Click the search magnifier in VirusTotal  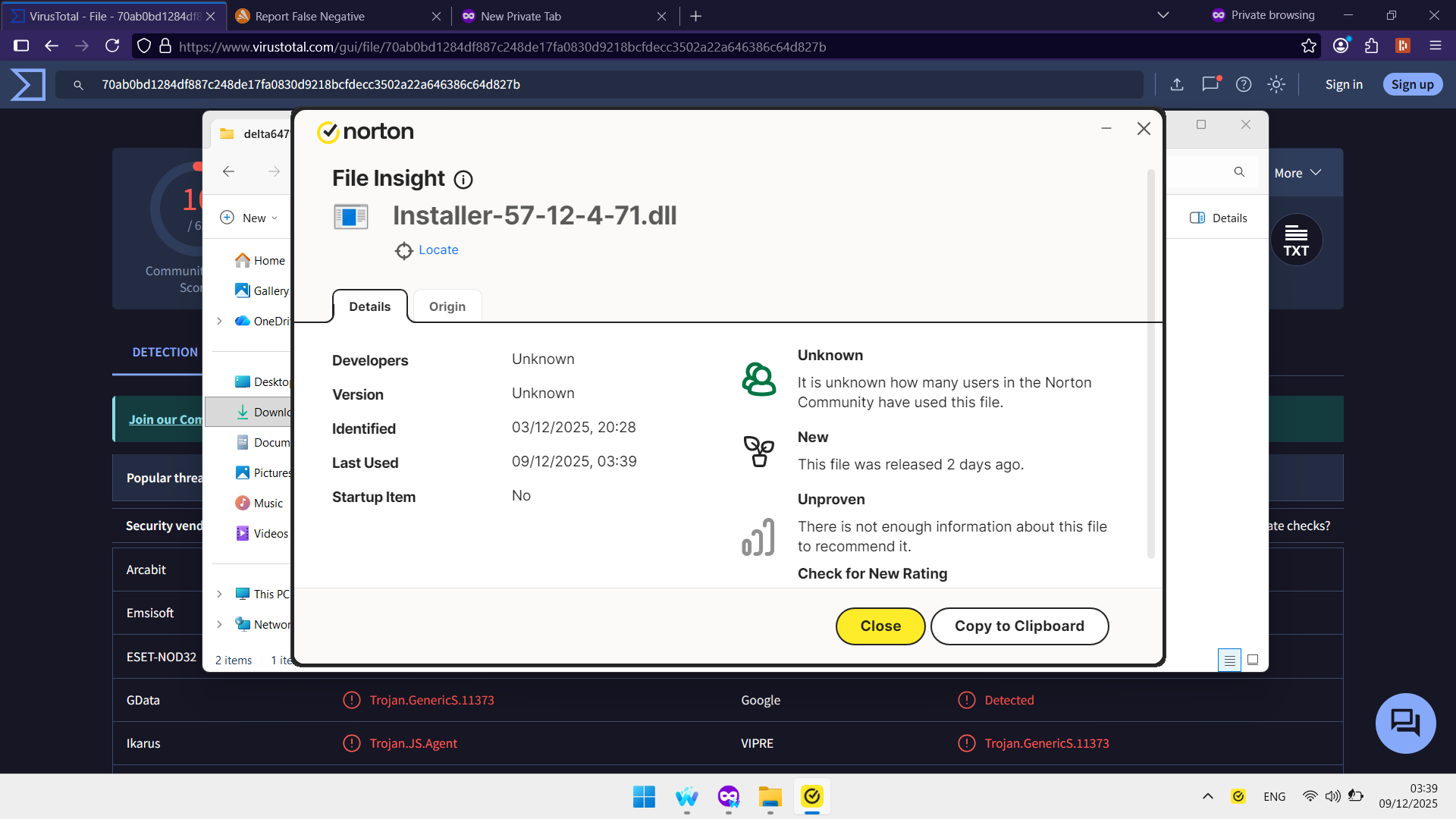click(1239, 172)
